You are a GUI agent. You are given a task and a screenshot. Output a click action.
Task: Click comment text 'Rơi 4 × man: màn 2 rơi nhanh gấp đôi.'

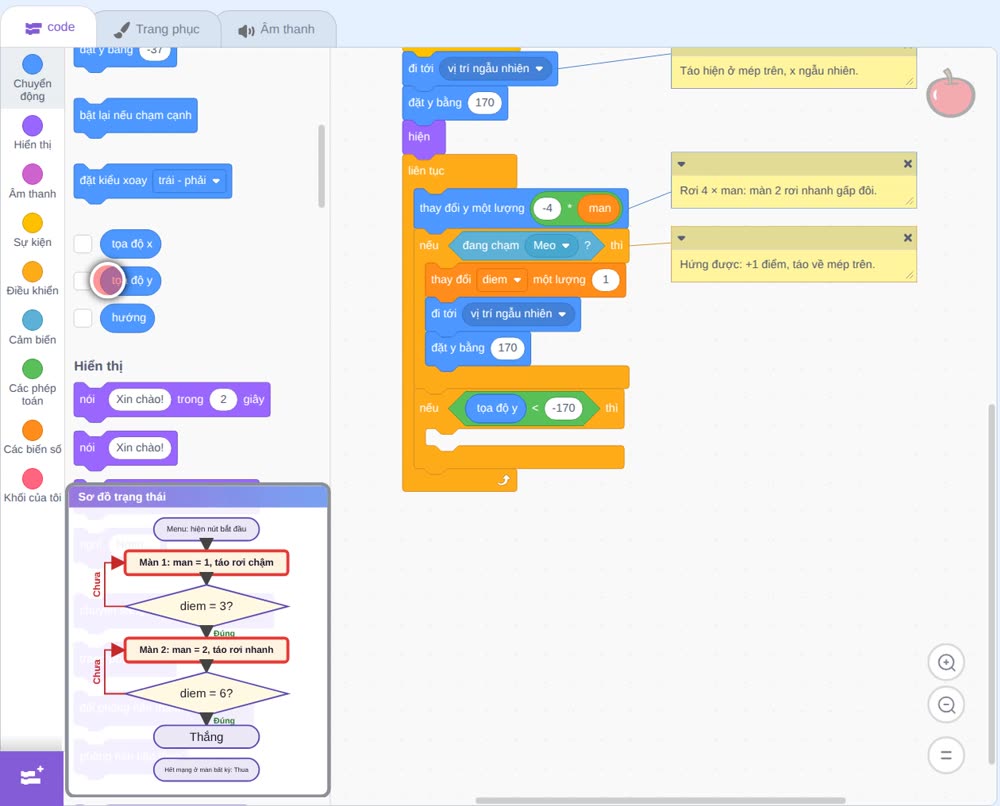777,191
